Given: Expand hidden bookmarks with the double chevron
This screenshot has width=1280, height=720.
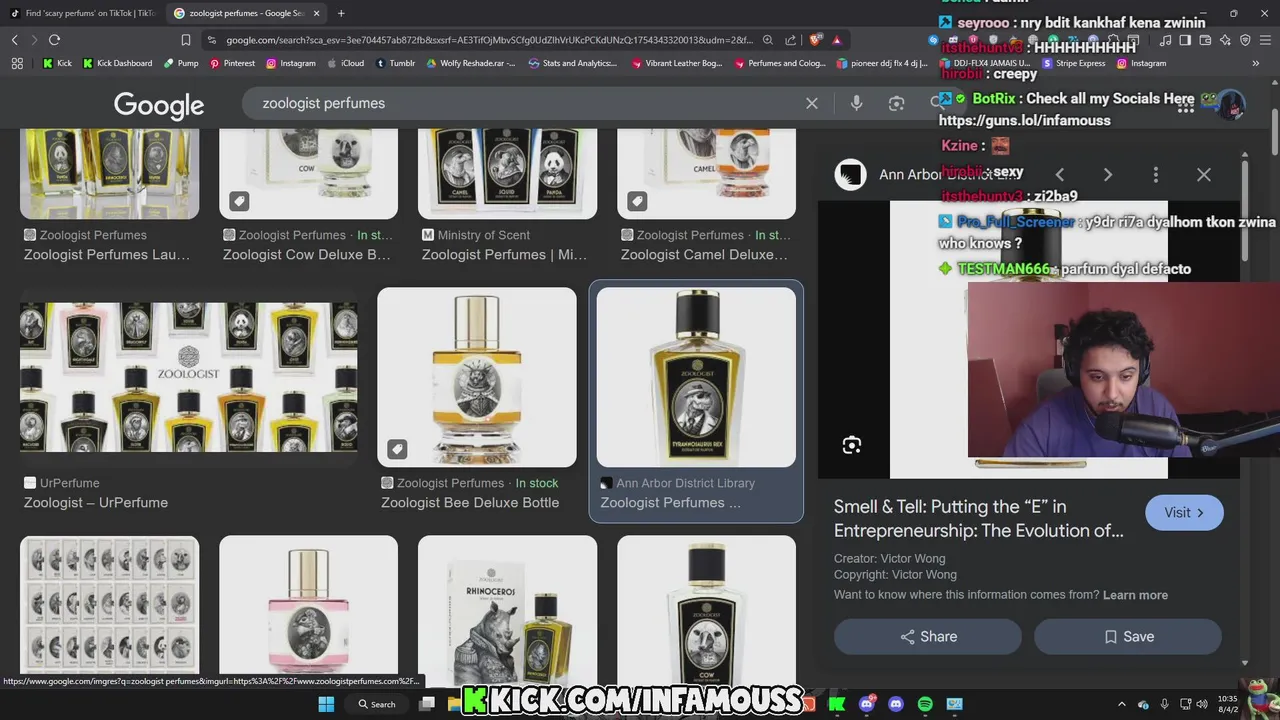Looking at the screenshot, I should (1256, 63).
